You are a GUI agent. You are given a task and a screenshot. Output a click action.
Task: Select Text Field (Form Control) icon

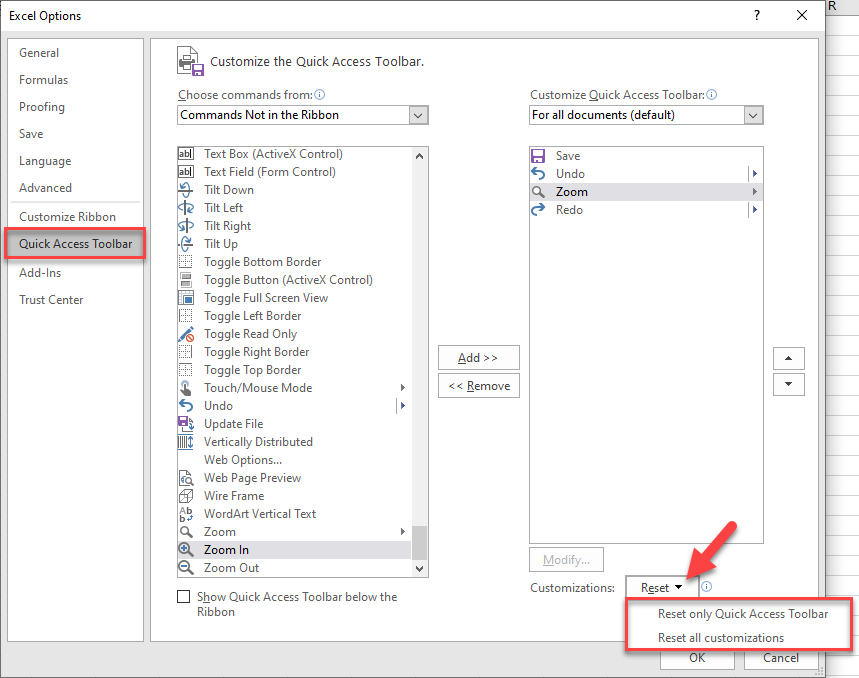pos(186,172)
